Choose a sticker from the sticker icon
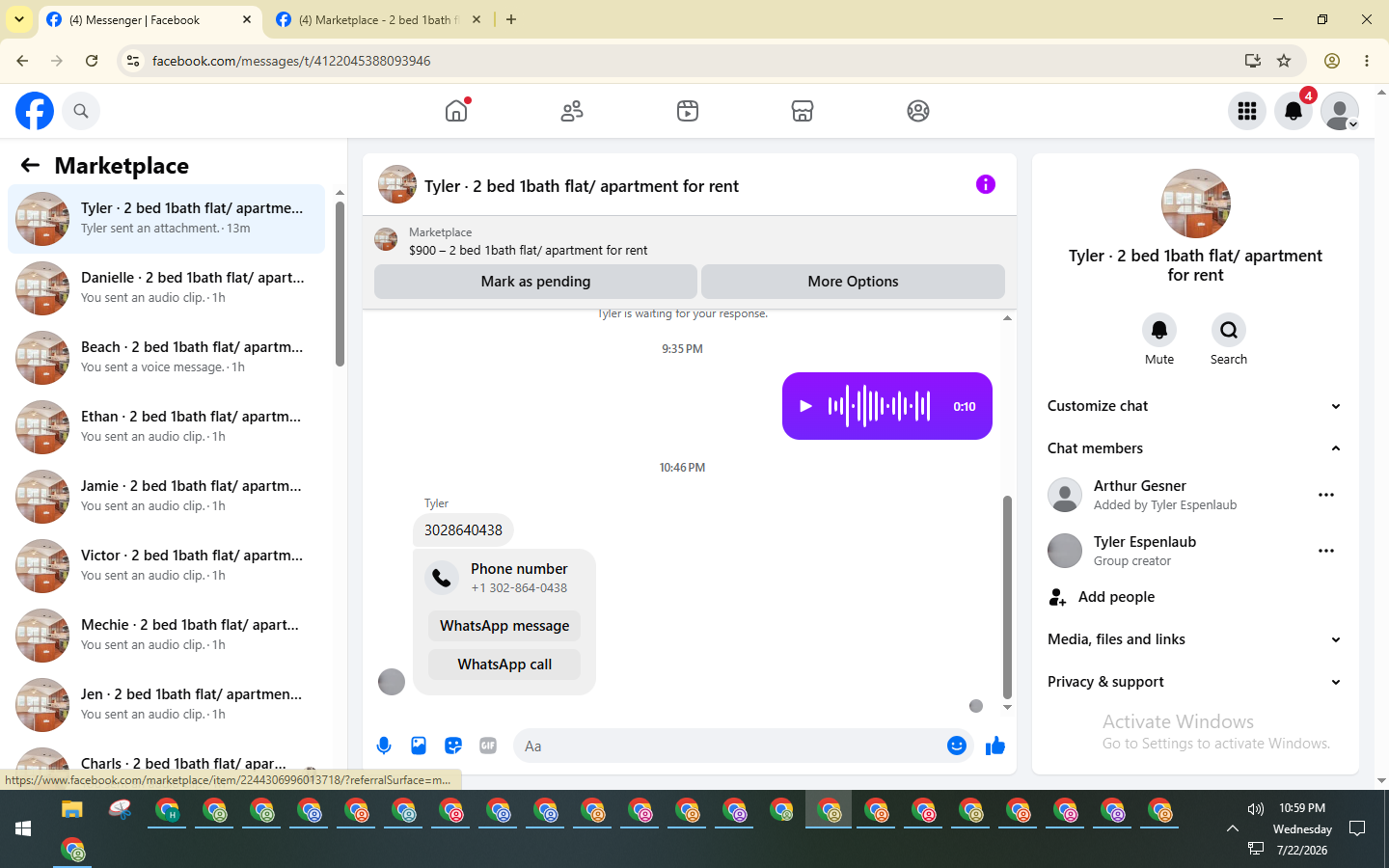This screenshot has height=868, width=1389. coord(453,746)
